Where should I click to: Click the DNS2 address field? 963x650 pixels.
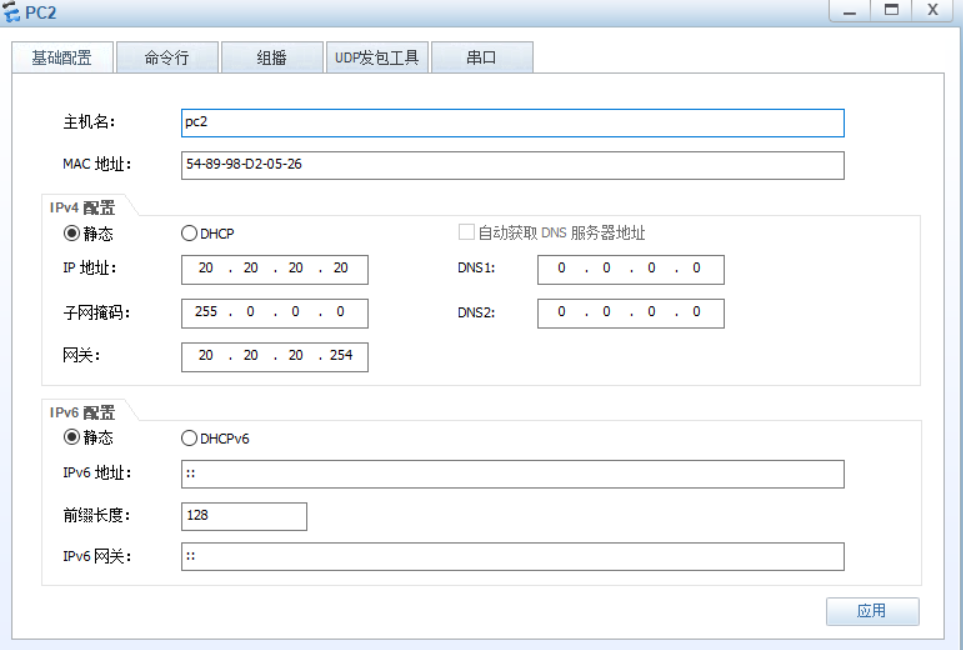coord(631,313)
